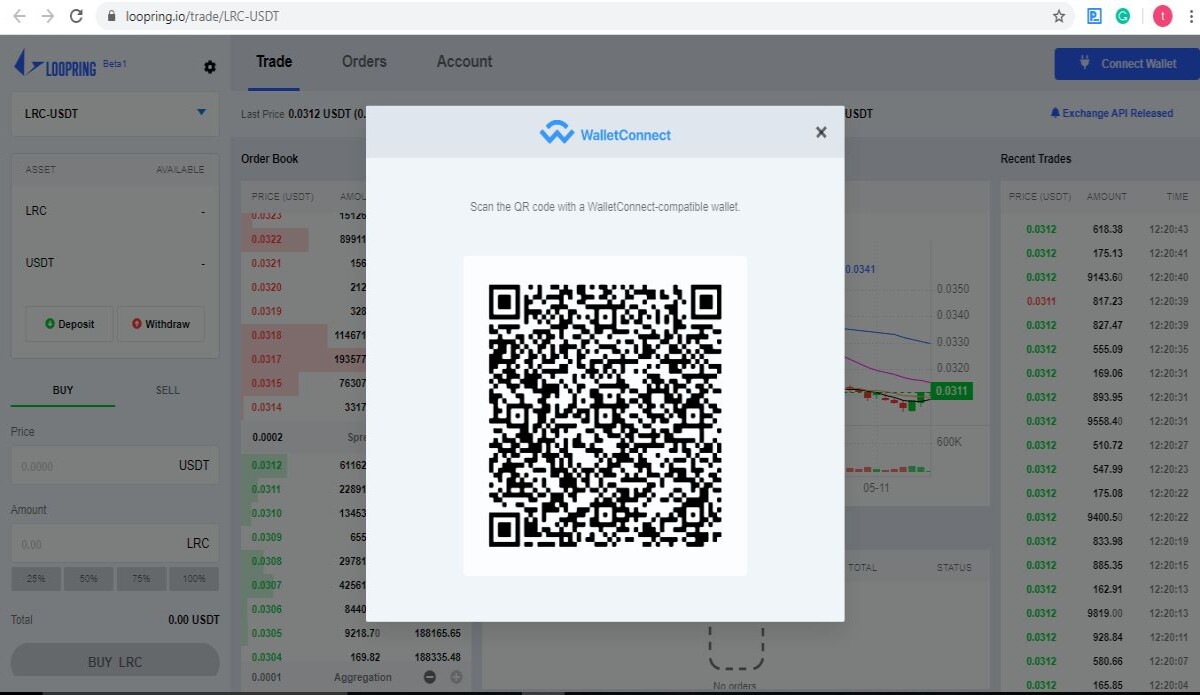Select the 25% amount button

pos(36,578)
